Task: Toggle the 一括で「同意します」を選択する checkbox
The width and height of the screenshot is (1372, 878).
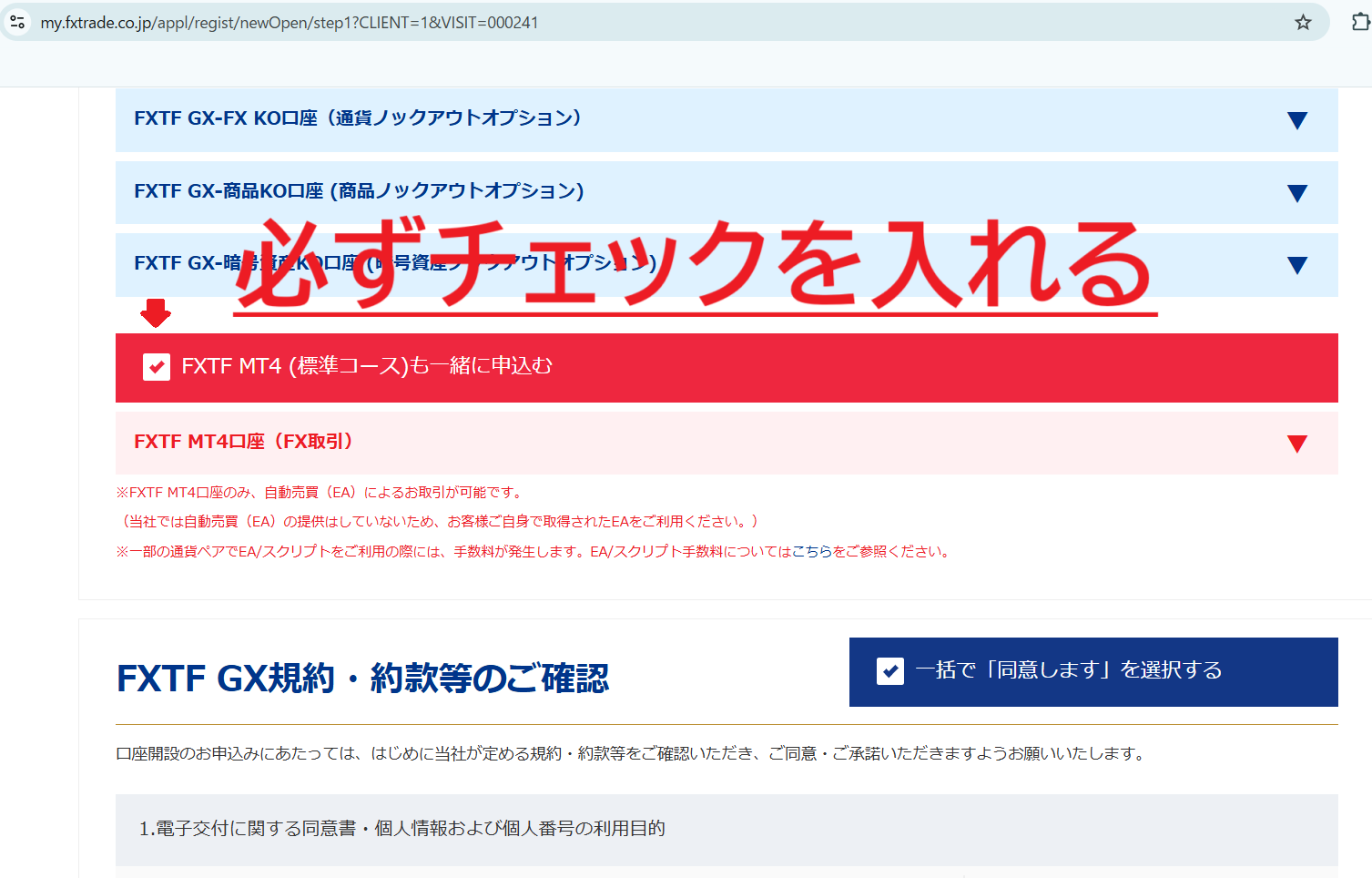Action: [x=889, y=672]
